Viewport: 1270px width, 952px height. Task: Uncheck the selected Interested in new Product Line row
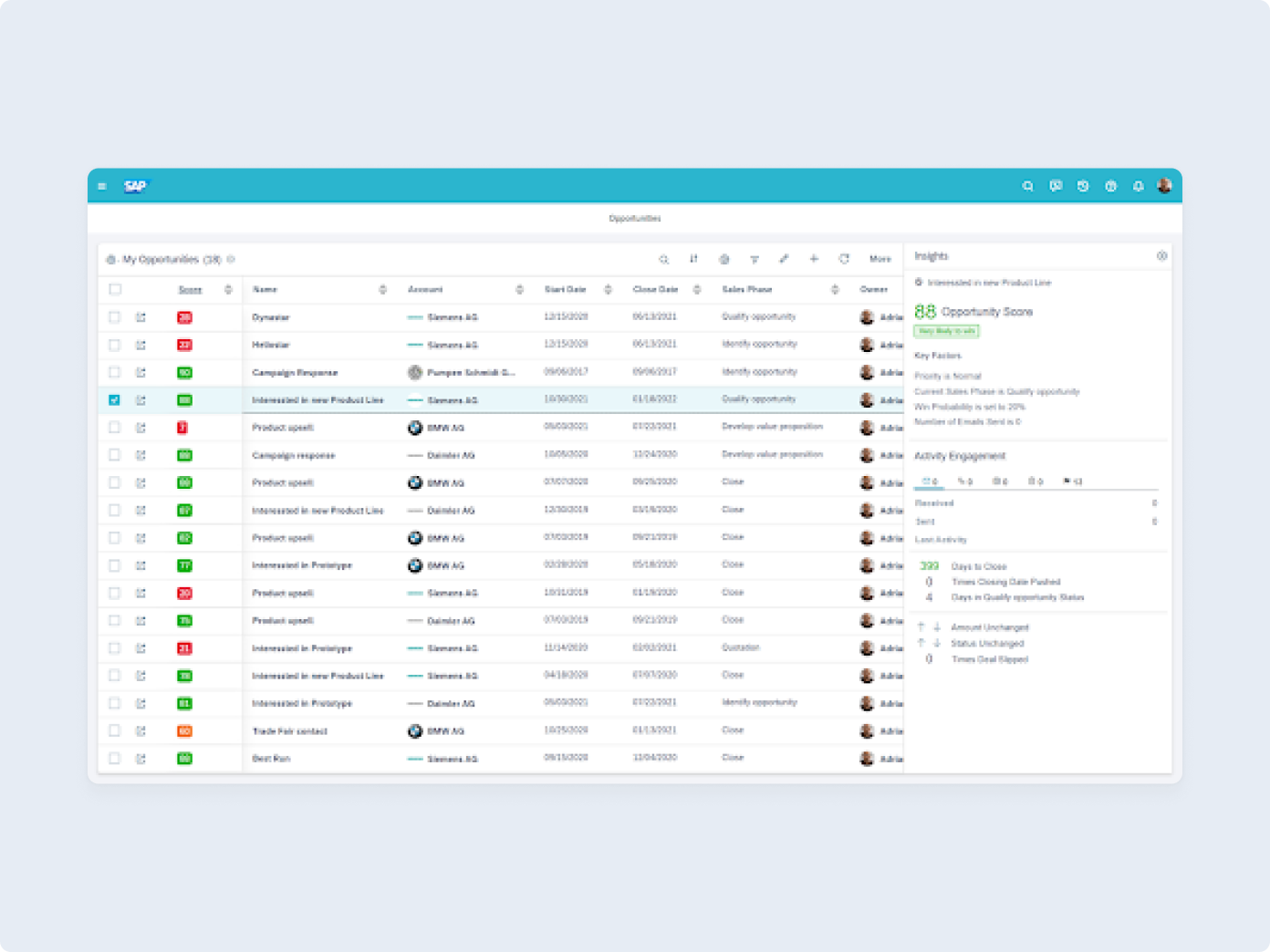click(114, 399)
